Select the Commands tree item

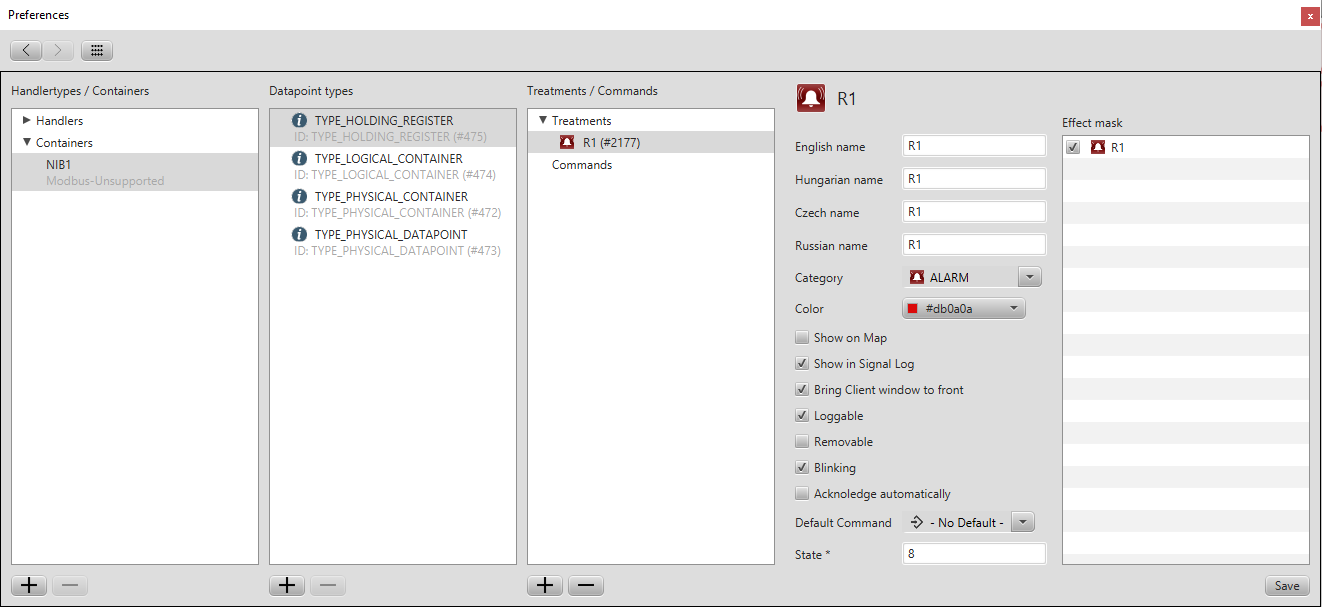click(x=581, y=165)
